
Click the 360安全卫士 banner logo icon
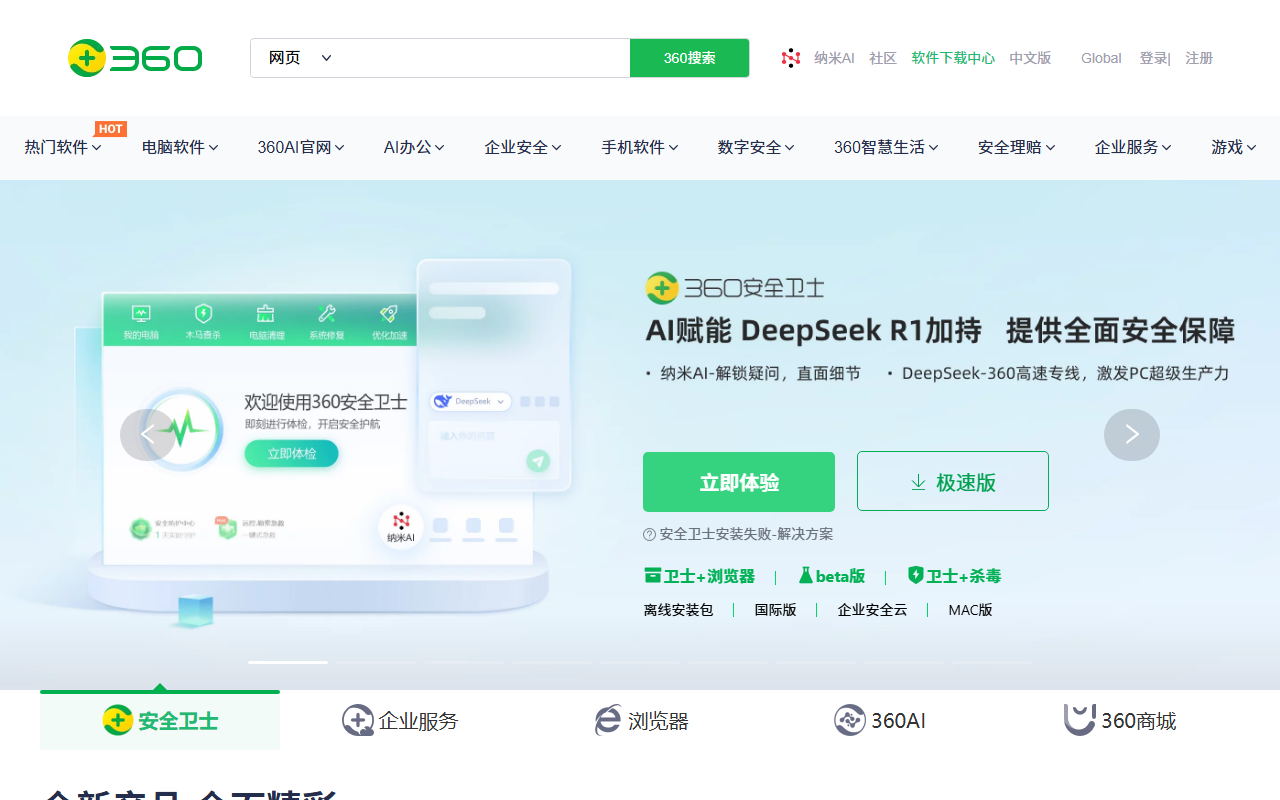point(662,288)
